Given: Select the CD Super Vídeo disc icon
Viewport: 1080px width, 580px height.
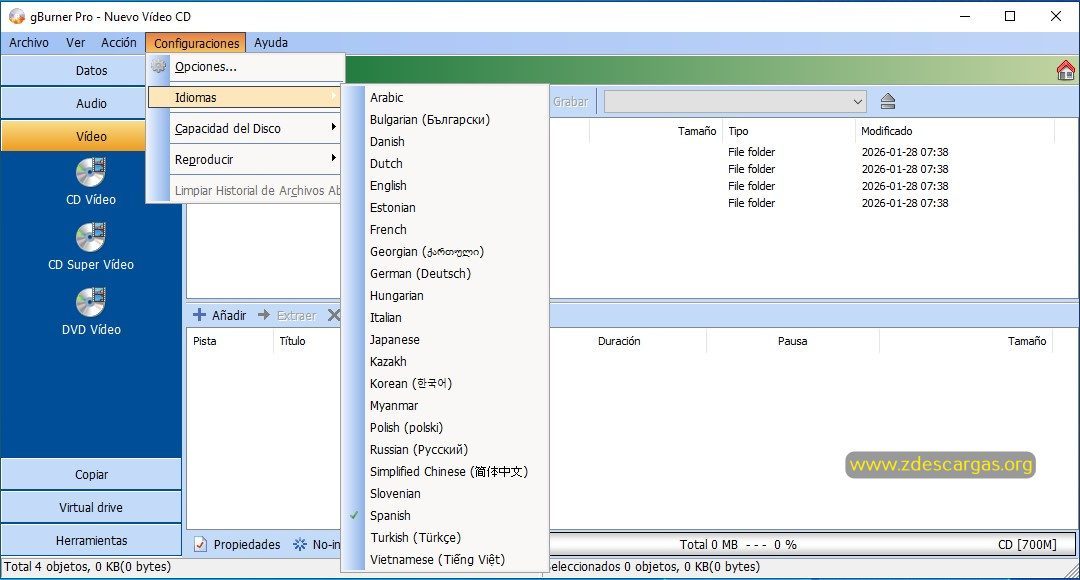Looking at the screenshot, I should tap(91, 238).
